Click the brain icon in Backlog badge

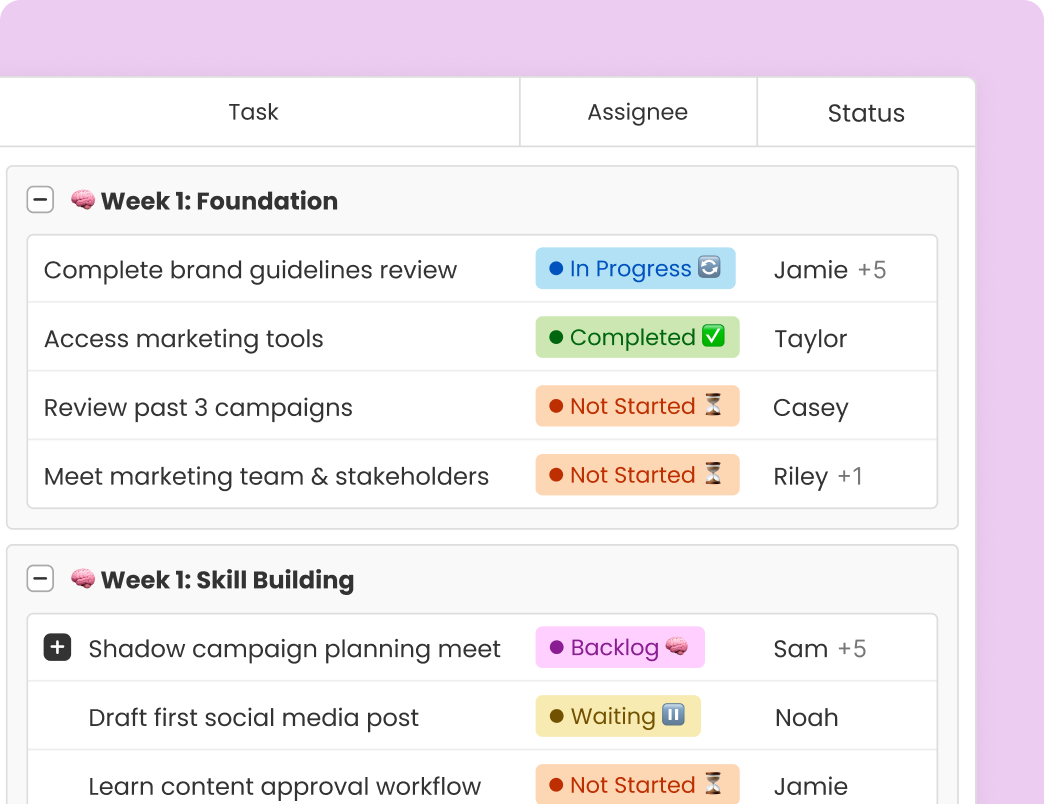point(677,647)
